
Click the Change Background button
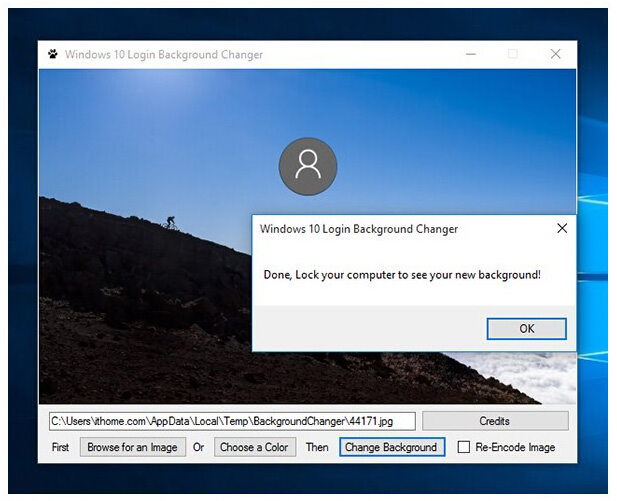click(x=392, y=447)
